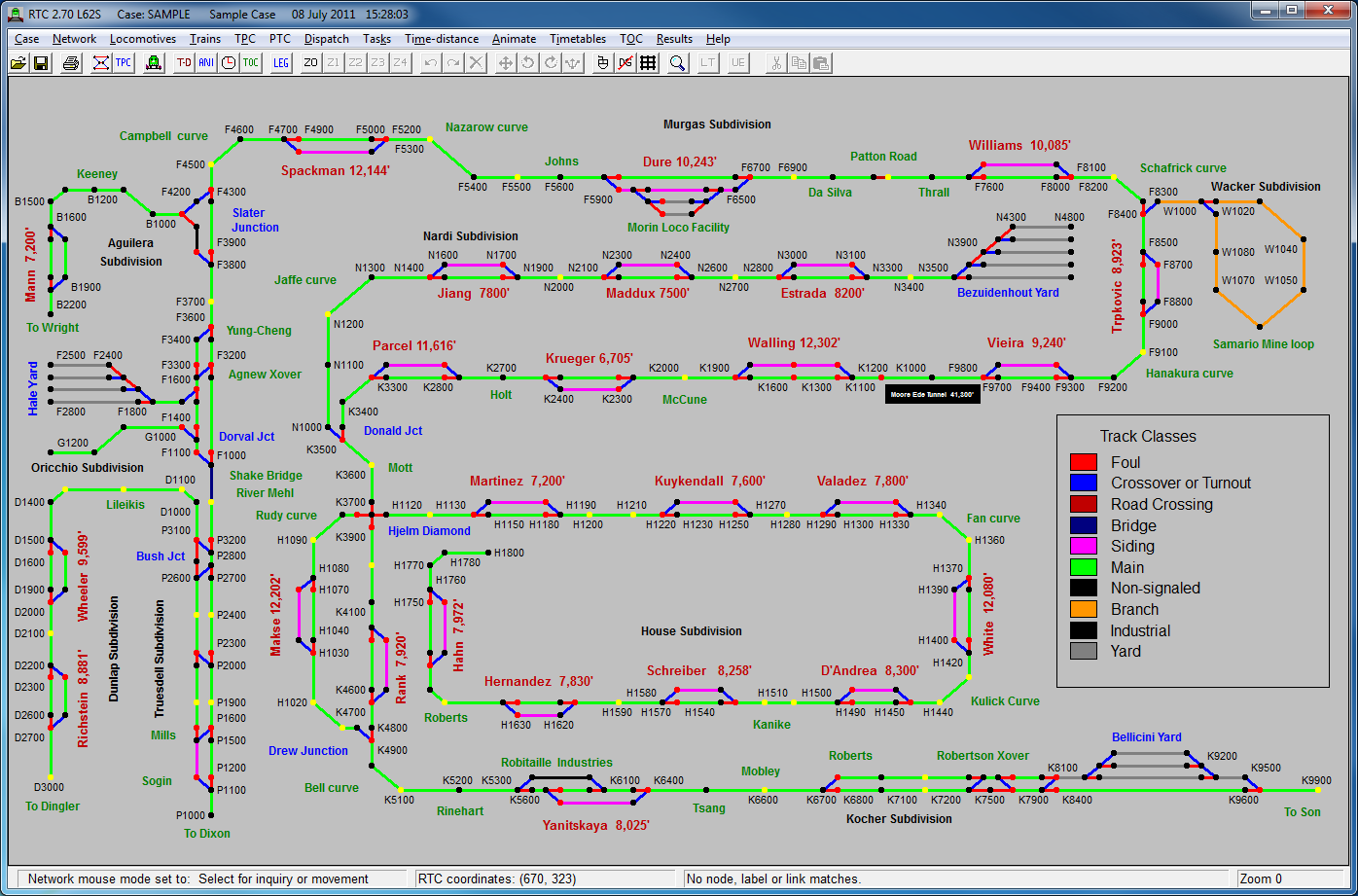1358x896 pixels.
Task: Open the Dispatch menu
Action: tap(326, 39)
